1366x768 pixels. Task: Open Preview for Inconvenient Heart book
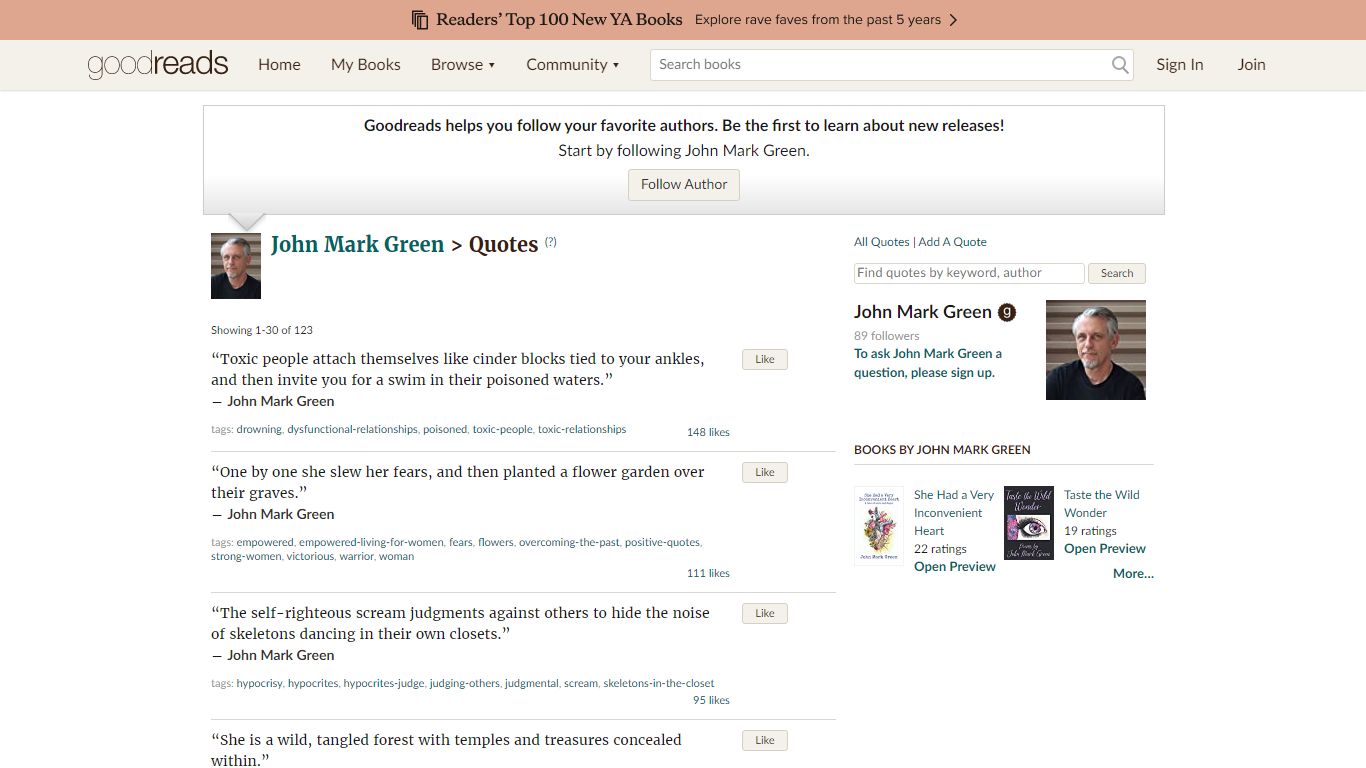click(x=955, y=567)
